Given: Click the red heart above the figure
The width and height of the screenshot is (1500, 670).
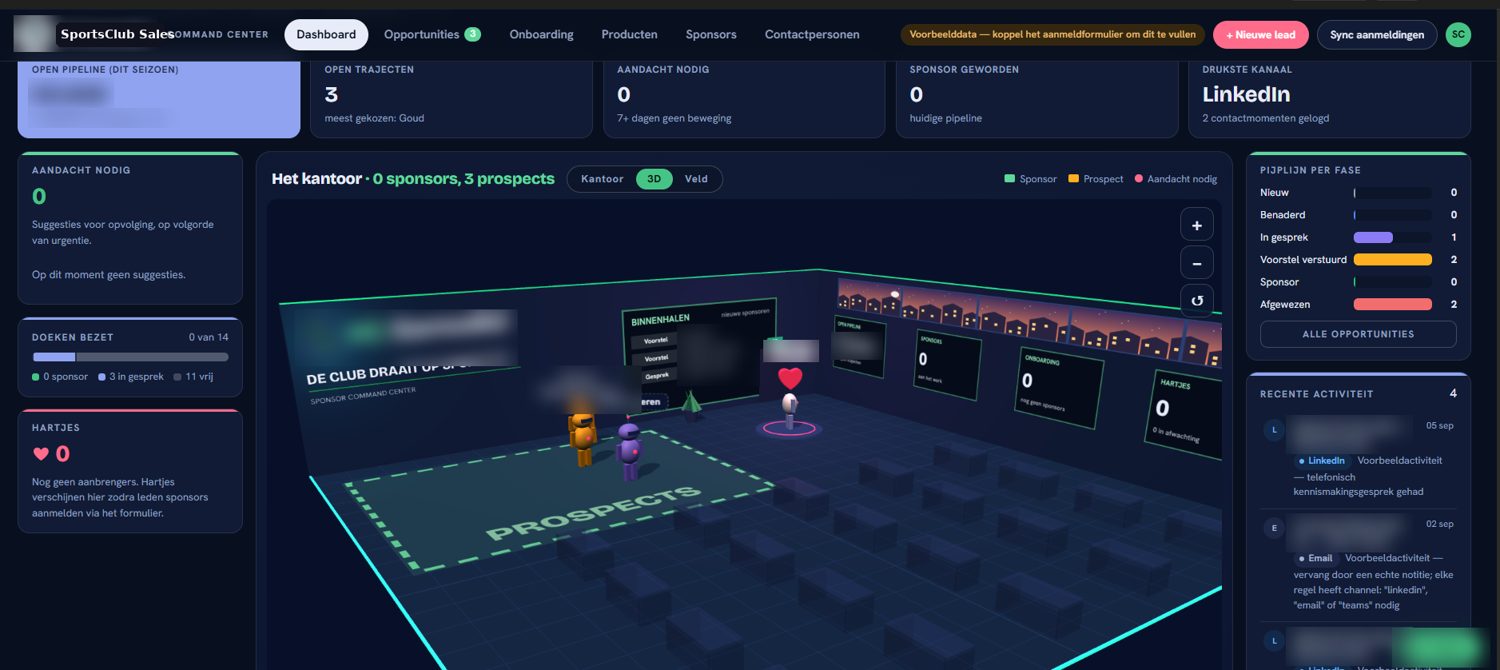Looking at the screenshot, I should click(790, 379).
